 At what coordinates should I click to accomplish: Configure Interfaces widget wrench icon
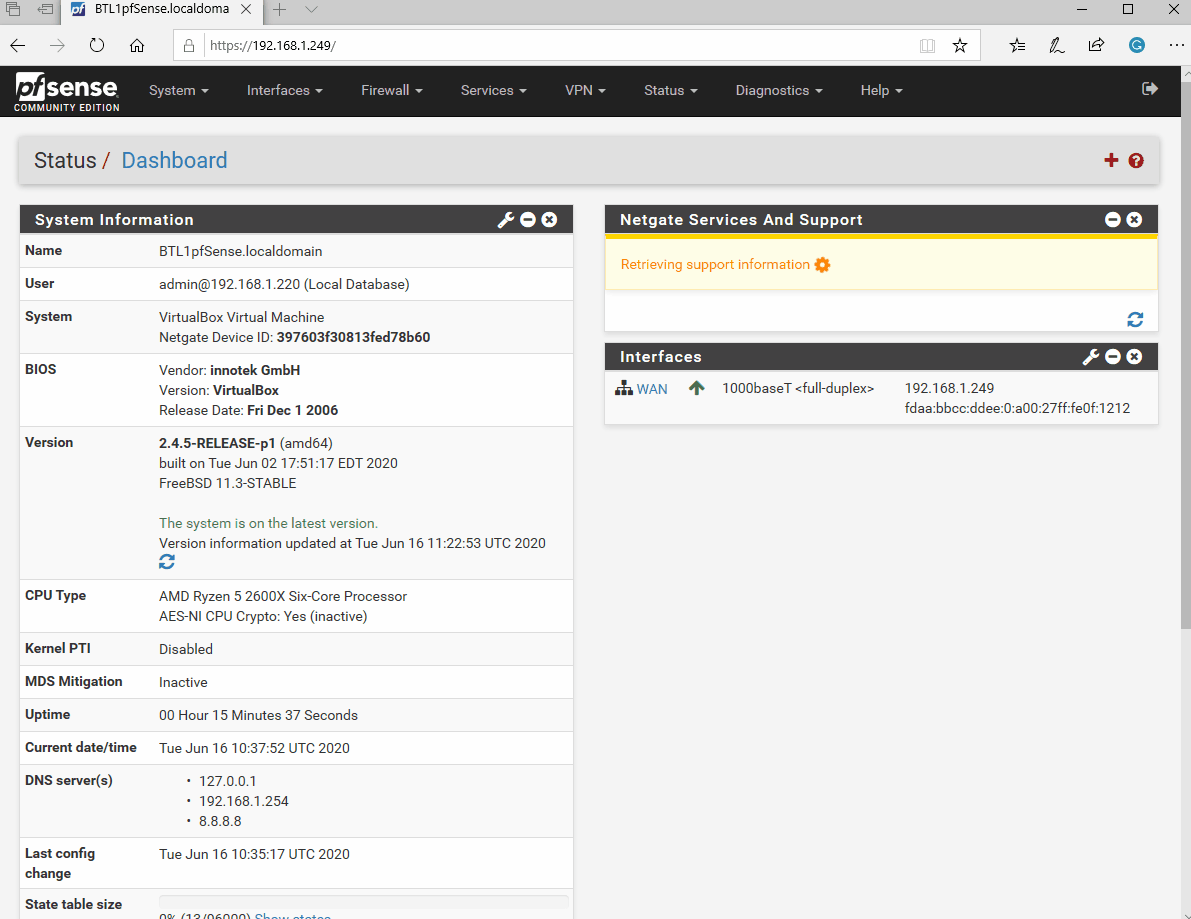click(x=1091, y=356)
